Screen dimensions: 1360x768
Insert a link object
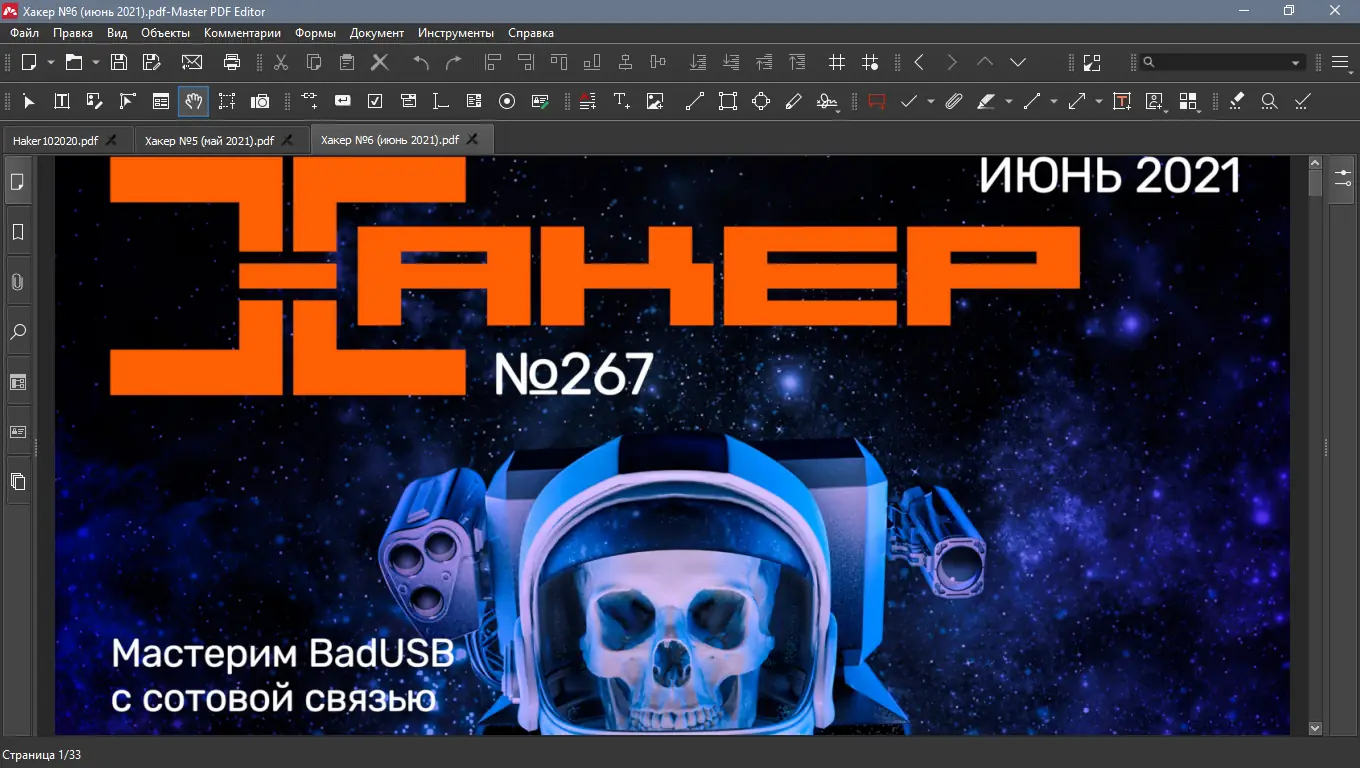click(309, 101)
